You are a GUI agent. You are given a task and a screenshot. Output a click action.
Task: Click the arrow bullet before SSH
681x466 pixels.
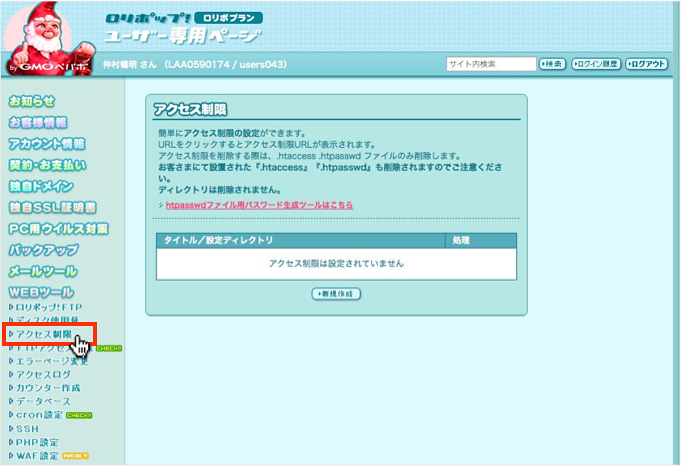tap(11, 429)
